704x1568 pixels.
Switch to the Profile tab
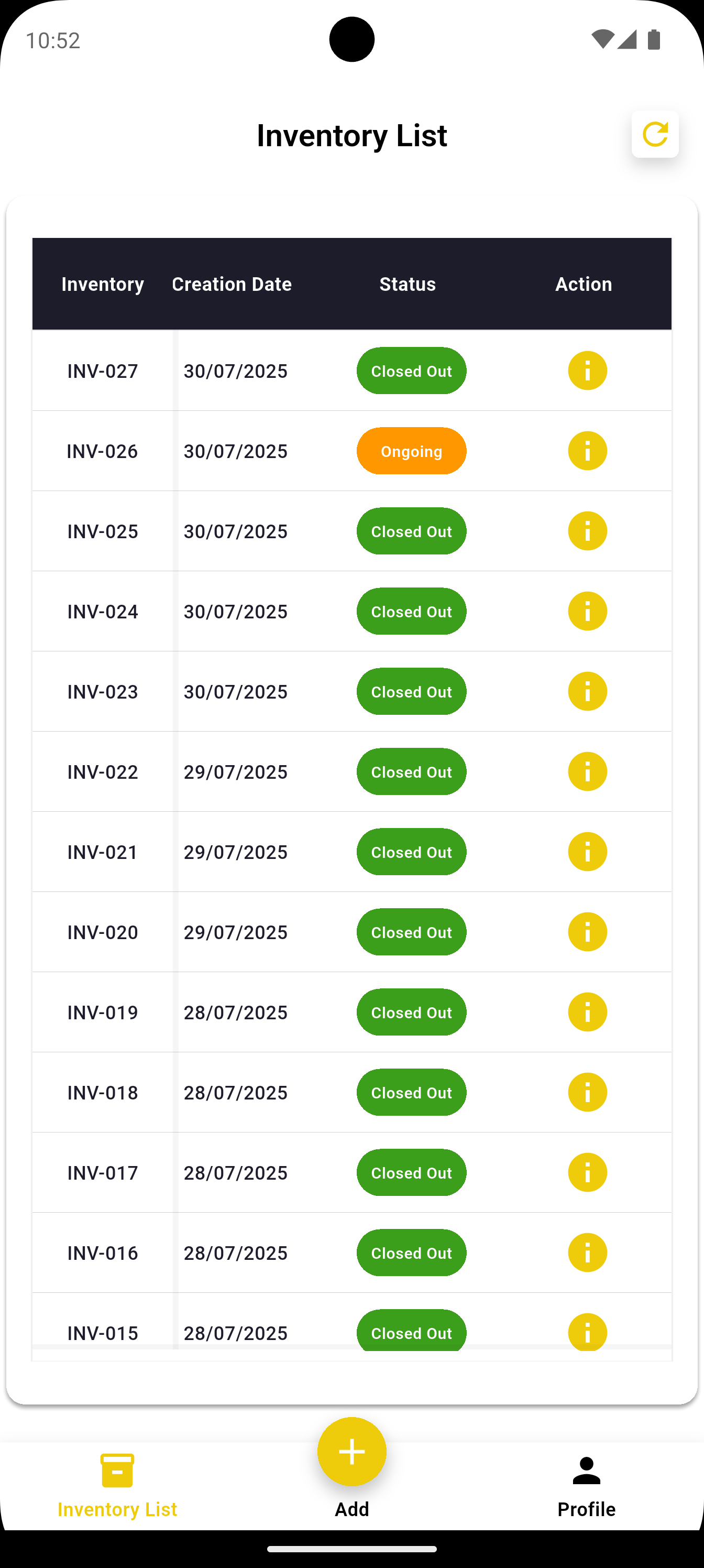(x=586, y=1485)
